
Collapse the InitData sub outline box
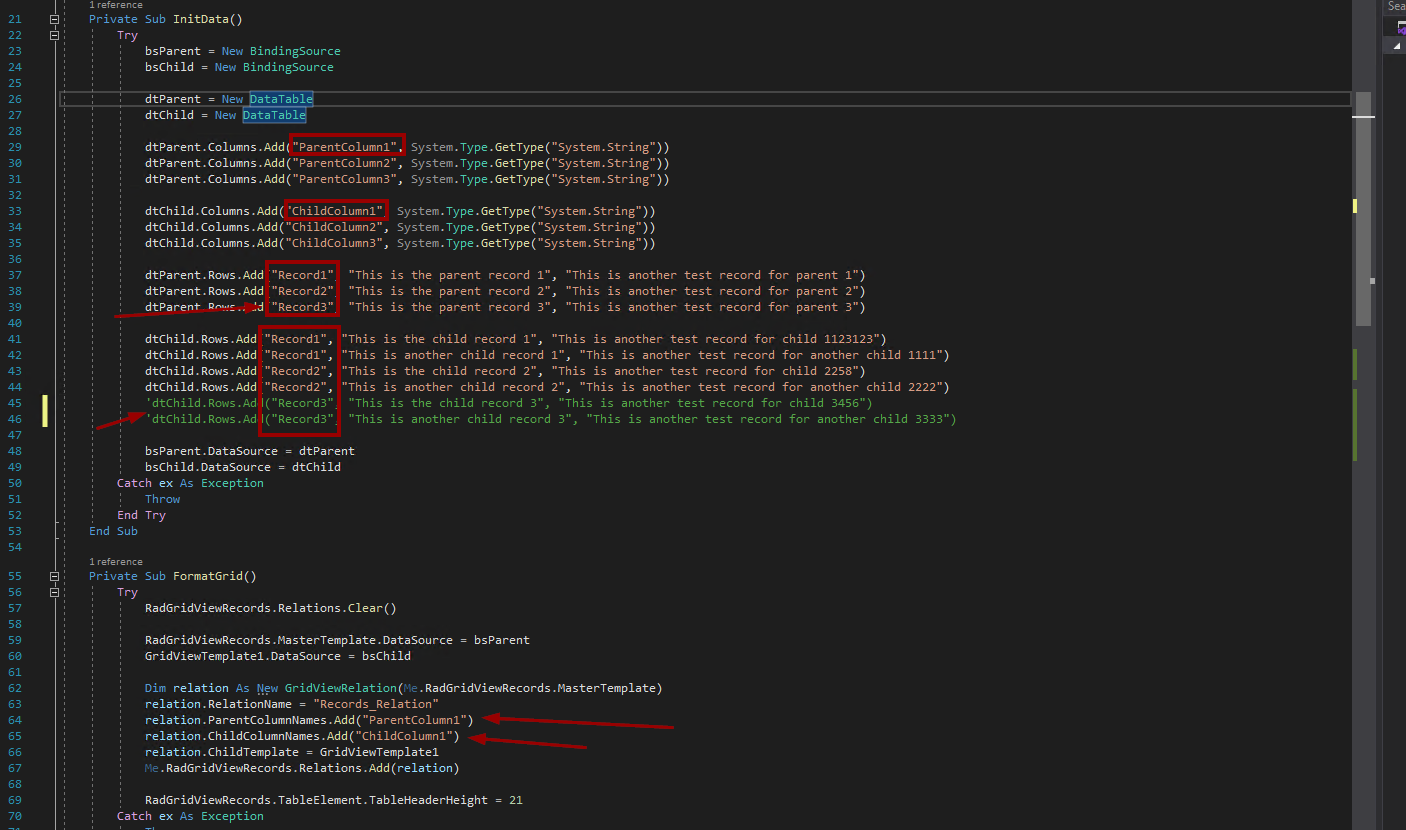(x=55, y=19)
